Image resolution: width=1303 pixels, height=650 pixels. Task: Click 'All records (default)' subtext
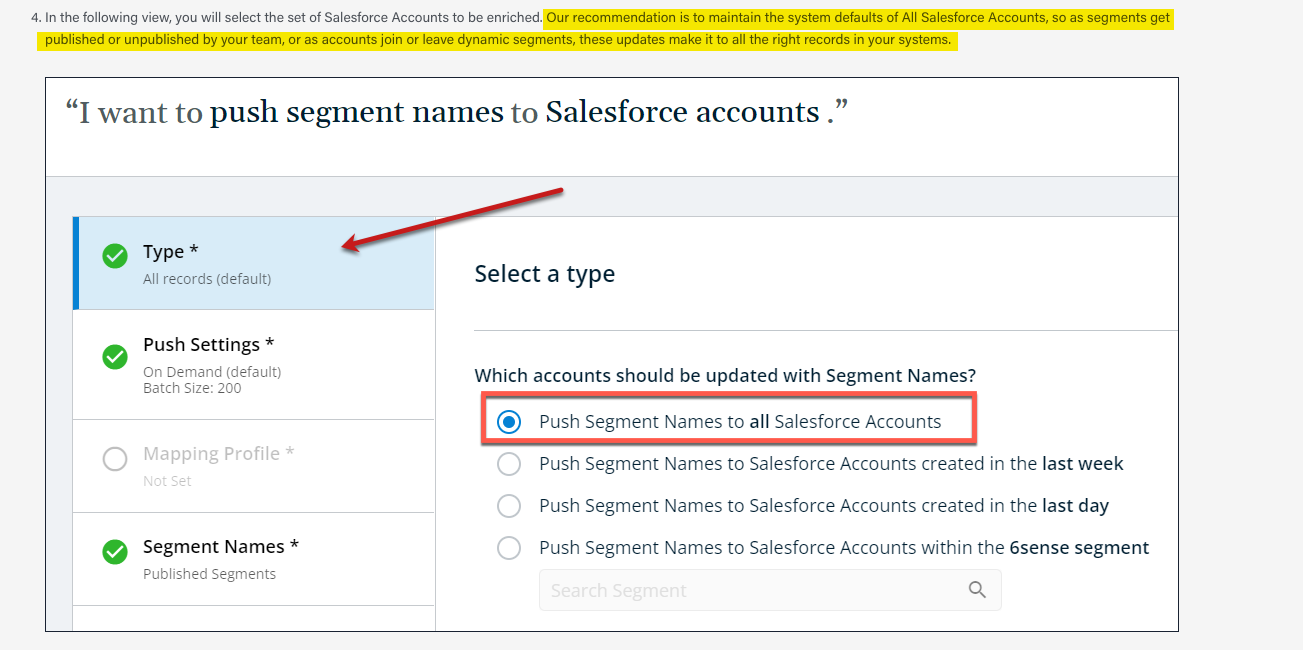click(x=207, y=279)
